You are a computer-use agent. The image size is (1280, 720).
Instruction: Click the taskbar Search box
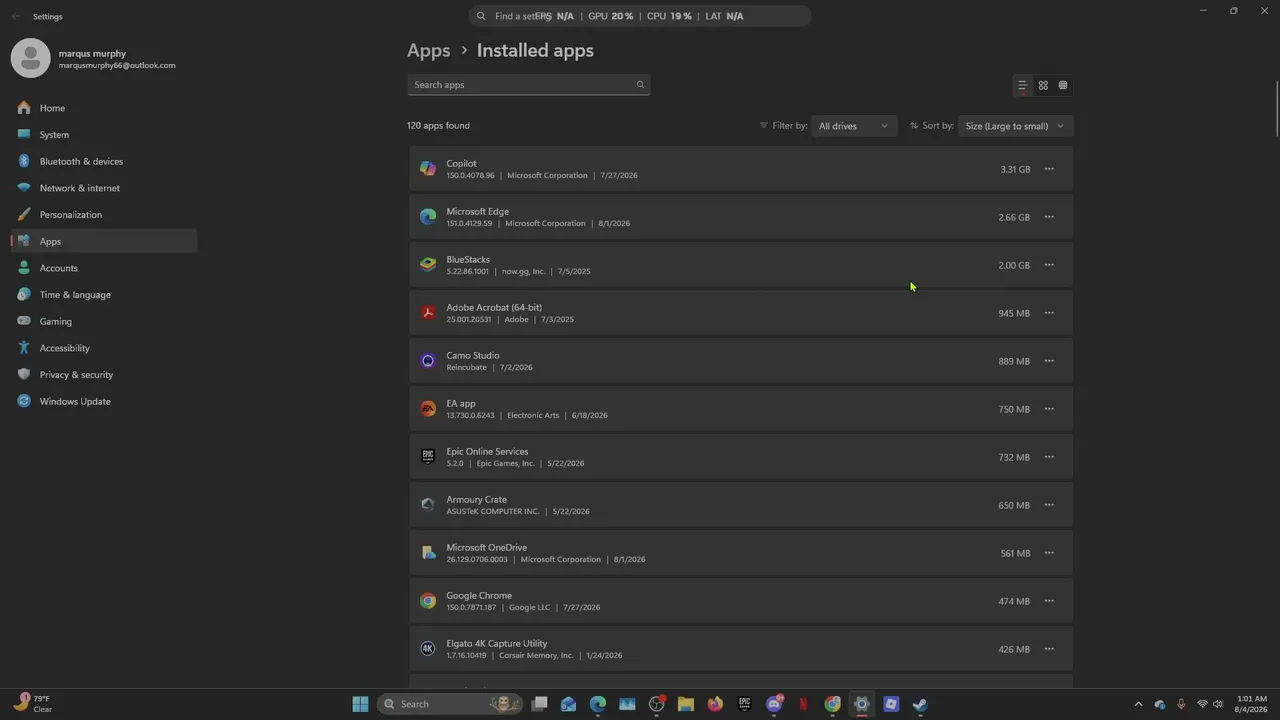(452, 704)
